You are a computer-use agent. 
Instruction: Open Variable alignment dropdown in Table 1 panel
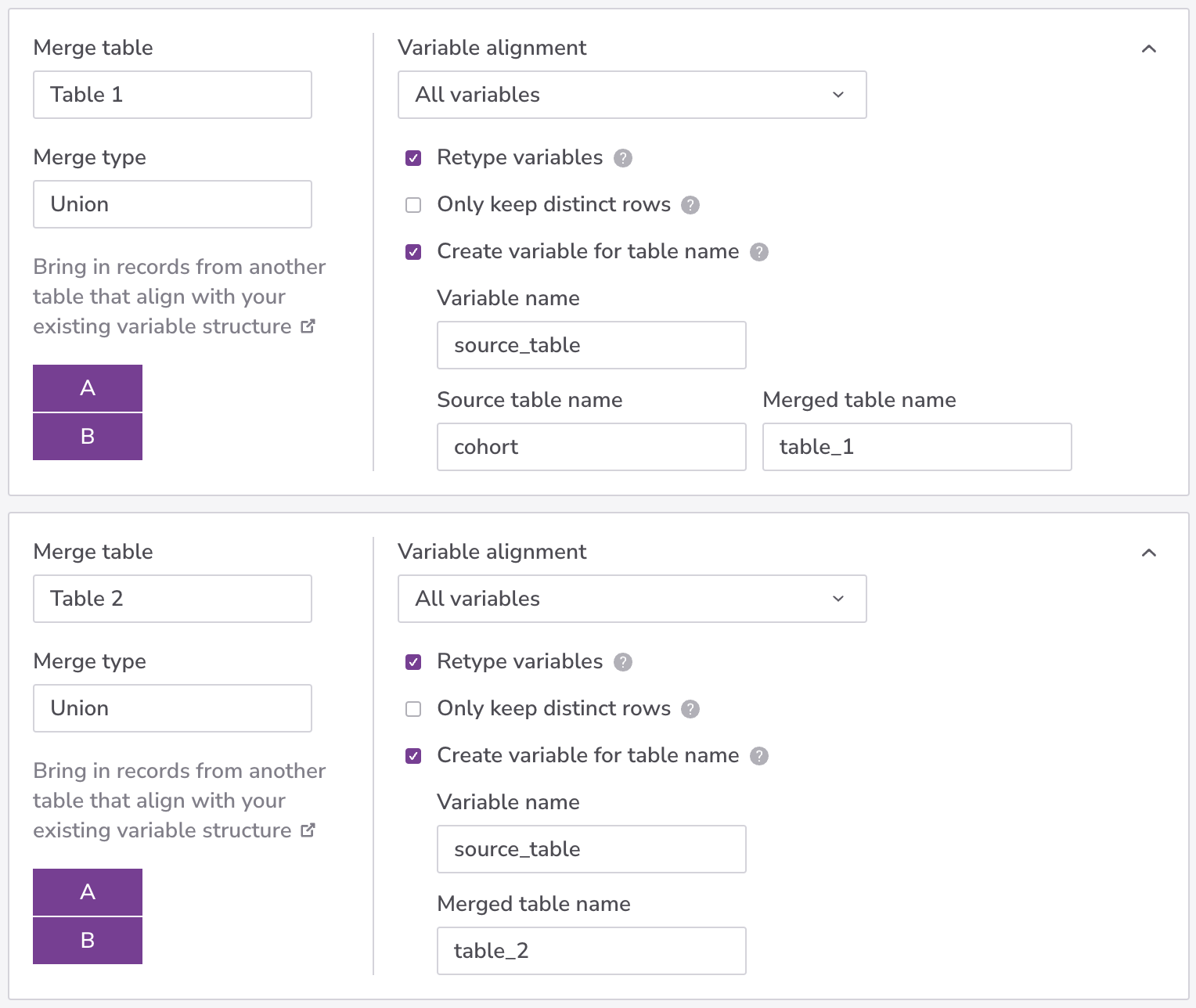point(632,95)
